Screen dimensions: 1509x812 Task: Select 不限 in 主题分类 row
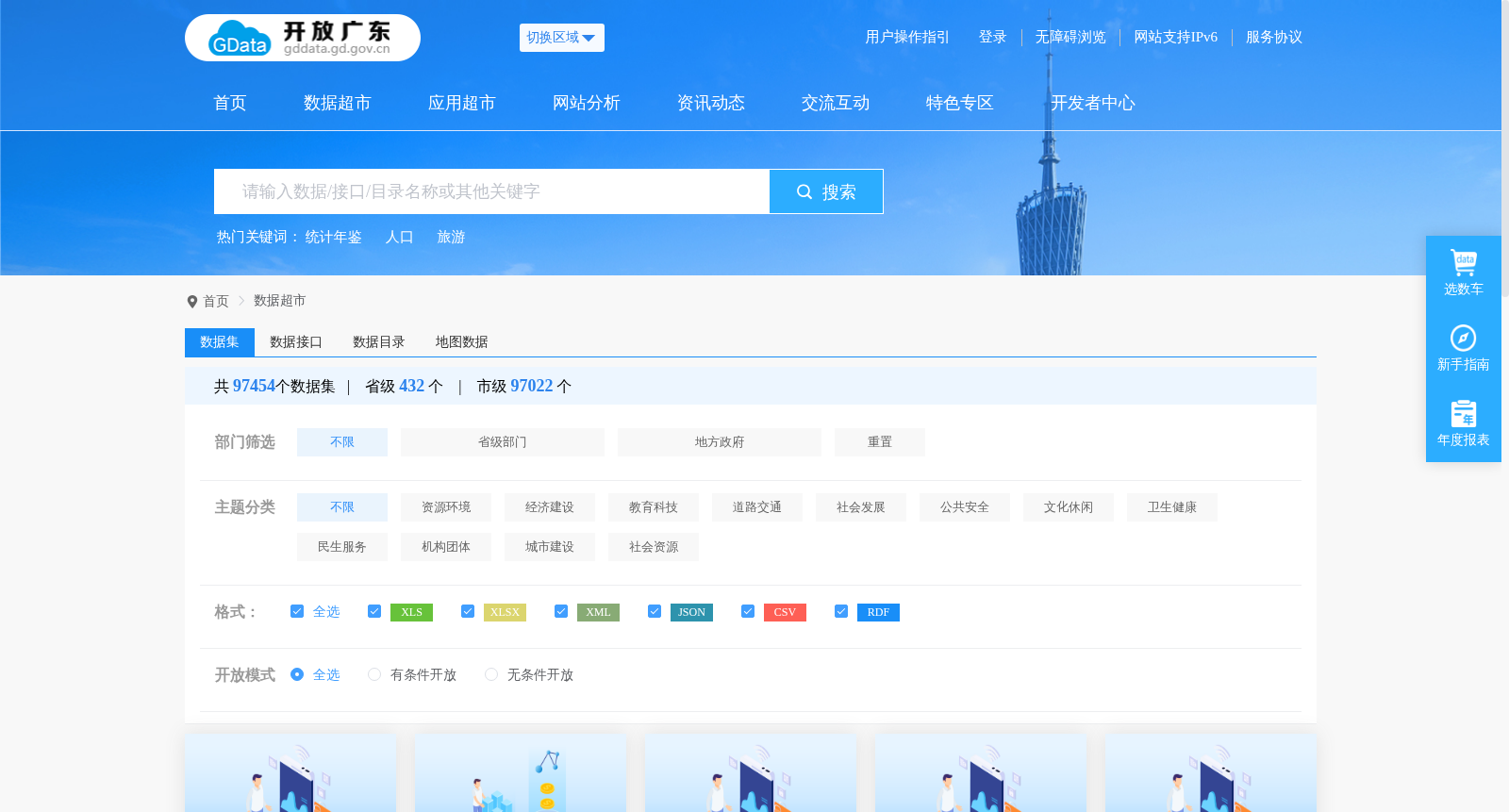tap(342, 507)
